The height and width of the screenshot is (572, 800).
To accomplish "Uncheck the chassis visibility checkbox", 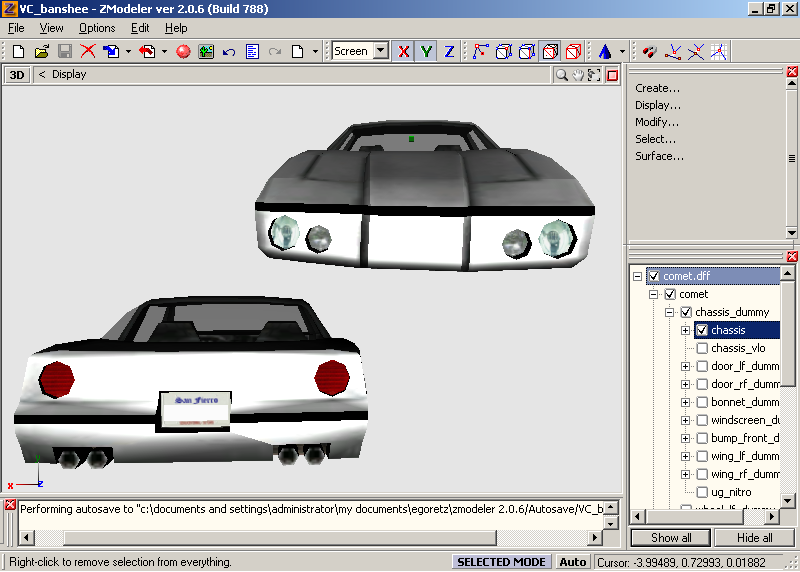I will 702,330.
